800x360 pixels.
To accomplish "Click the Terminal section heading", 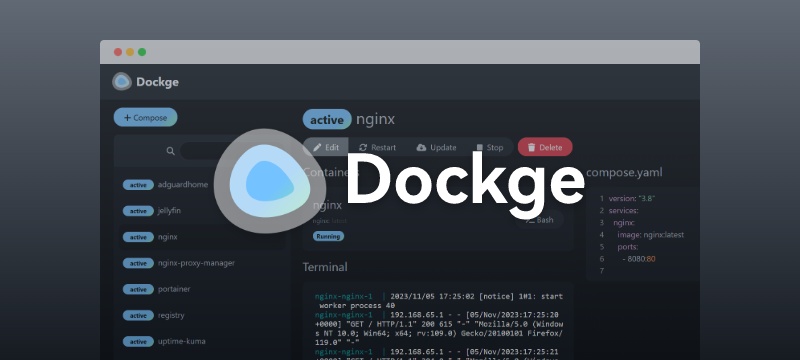I will (x=325, y=267).
